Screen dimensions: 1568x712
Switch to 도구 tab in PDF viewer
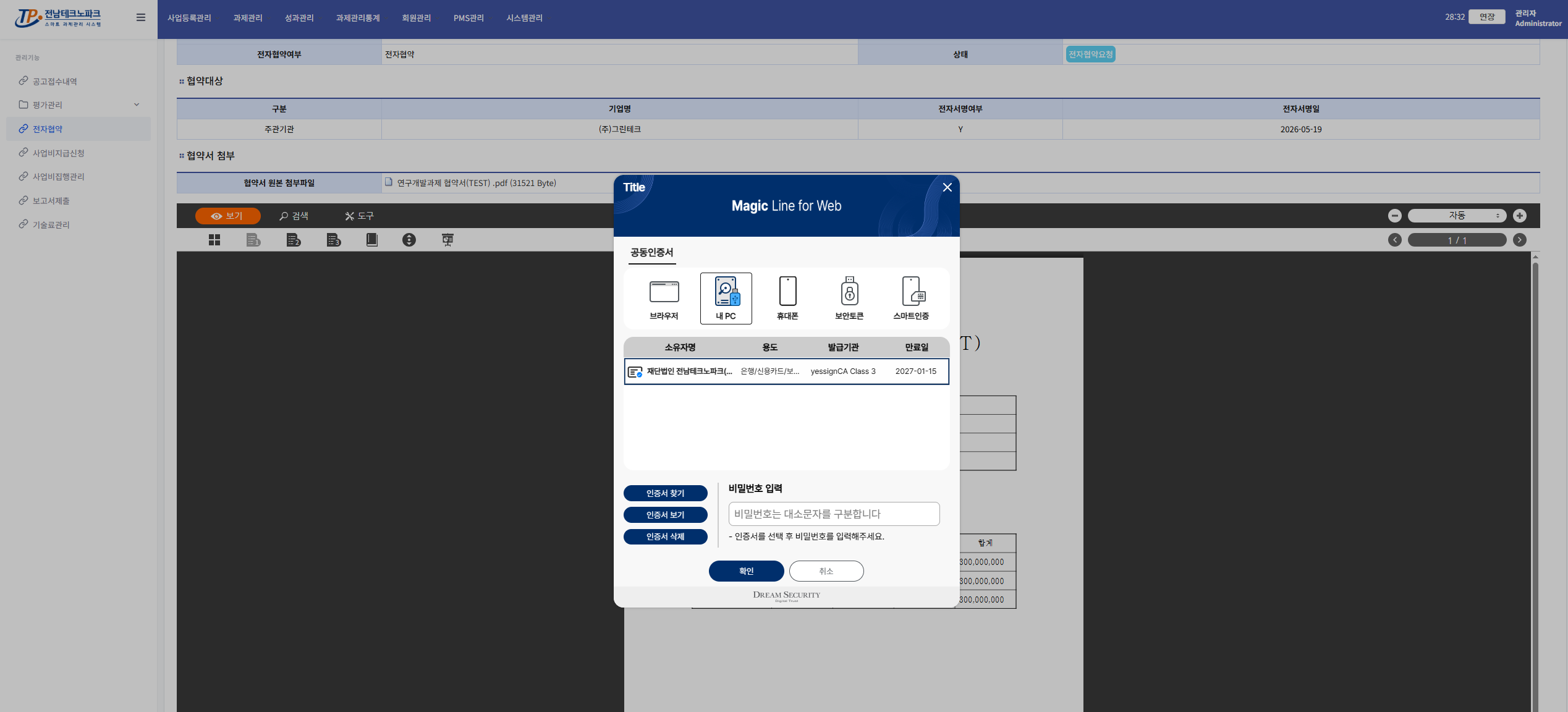click(360, 216)
